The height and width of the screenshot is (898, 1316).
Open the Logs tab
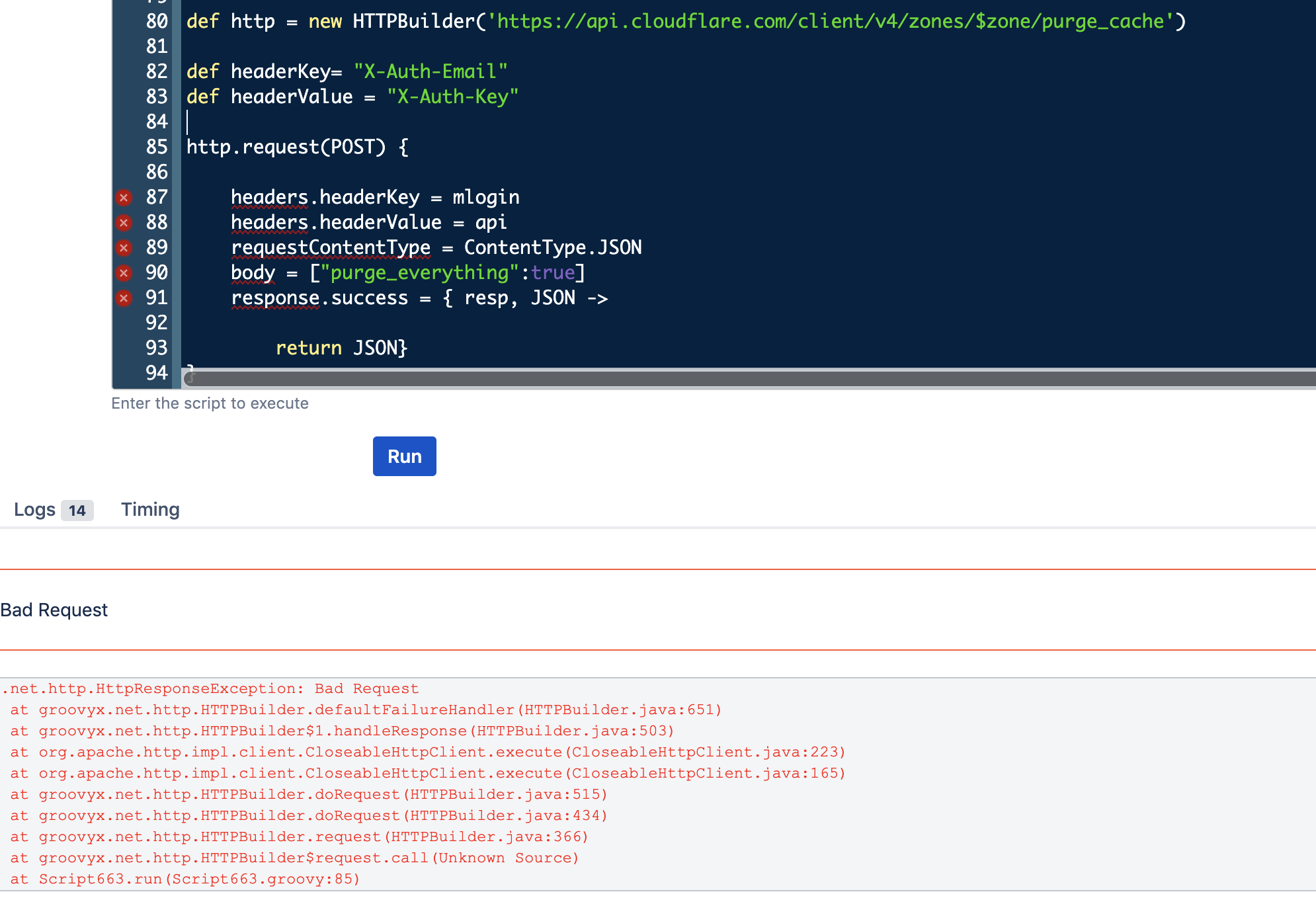(x=34, y=510)
